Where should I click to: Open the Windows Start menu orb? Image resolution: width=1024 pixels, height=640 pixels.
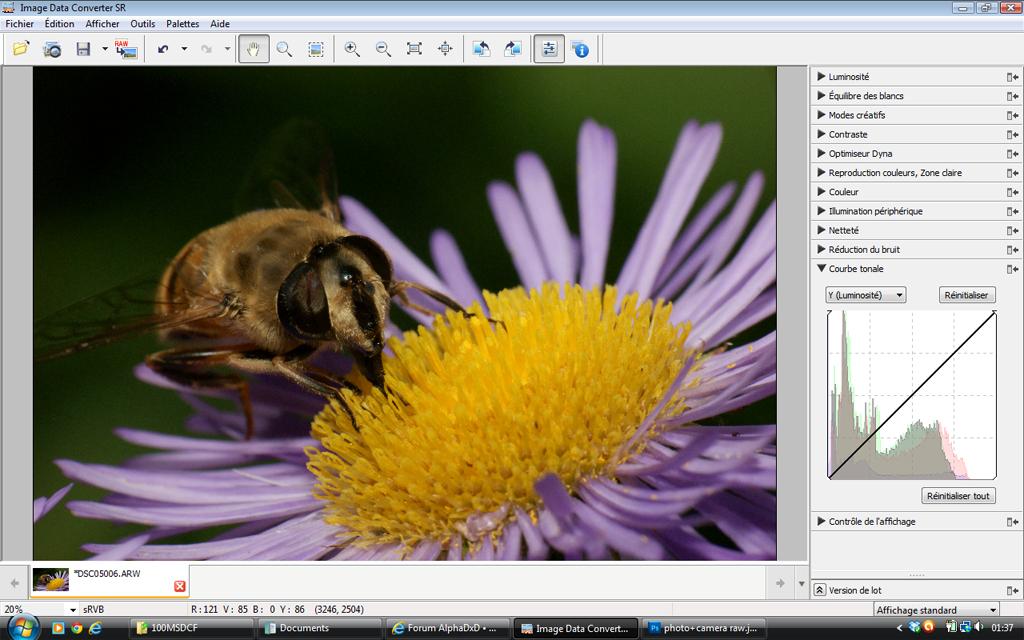pos(24,628)
